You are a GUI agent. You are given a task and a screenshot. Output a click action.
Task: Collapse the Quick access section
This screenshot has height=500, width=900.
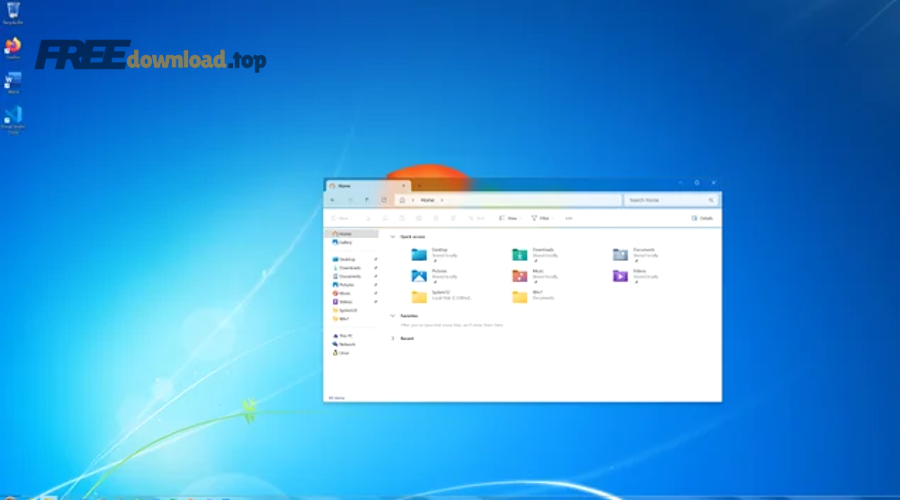click(393, 237)
